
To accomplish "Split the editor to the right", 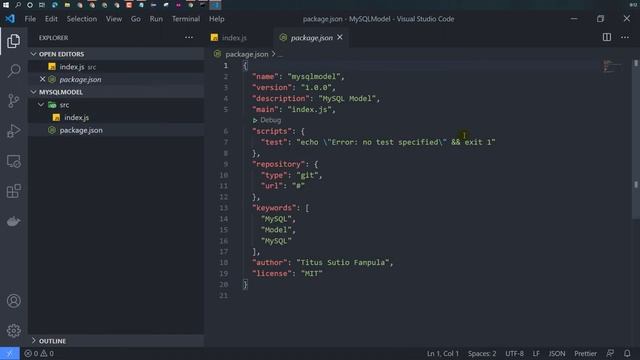I will [x=607, y=38].
